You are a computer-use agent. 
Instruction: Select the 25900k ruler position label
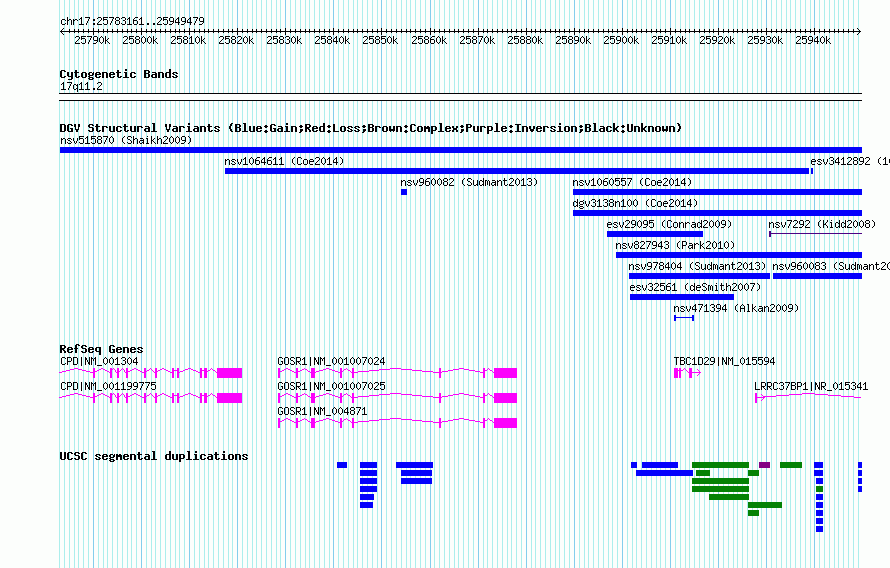(621, 40)
